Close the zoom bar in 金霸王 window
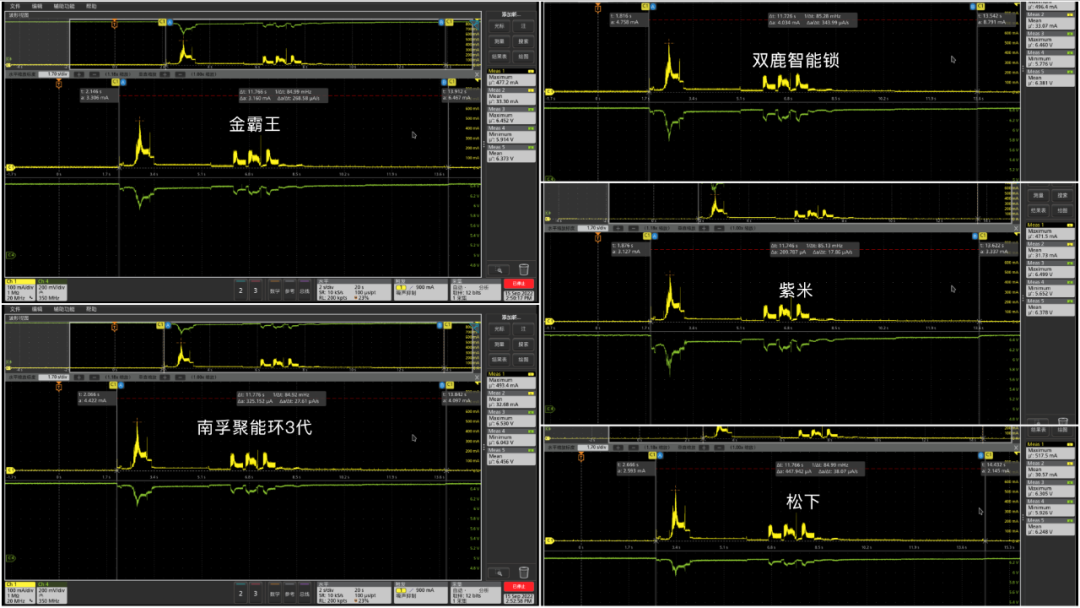The image size is (1080, 608). pyautogui.click(x=477, y=74)
